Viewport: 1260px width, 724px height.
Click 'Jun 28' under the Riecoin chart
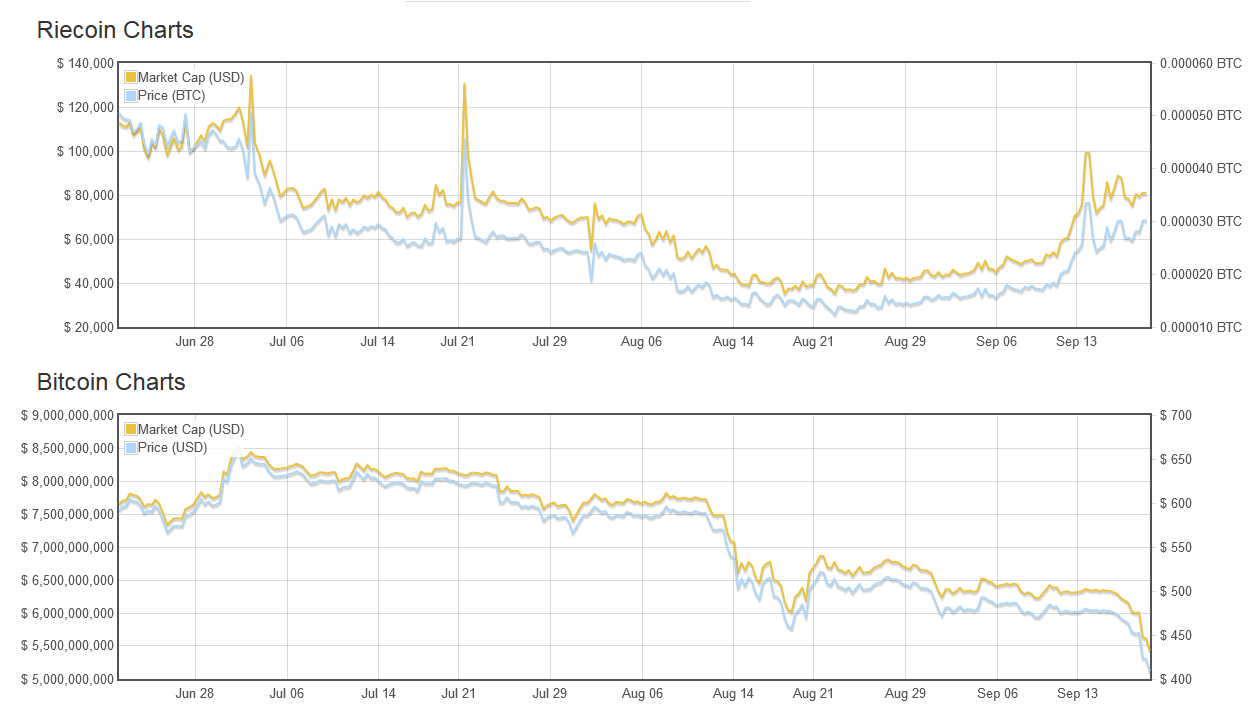(195, 342)
